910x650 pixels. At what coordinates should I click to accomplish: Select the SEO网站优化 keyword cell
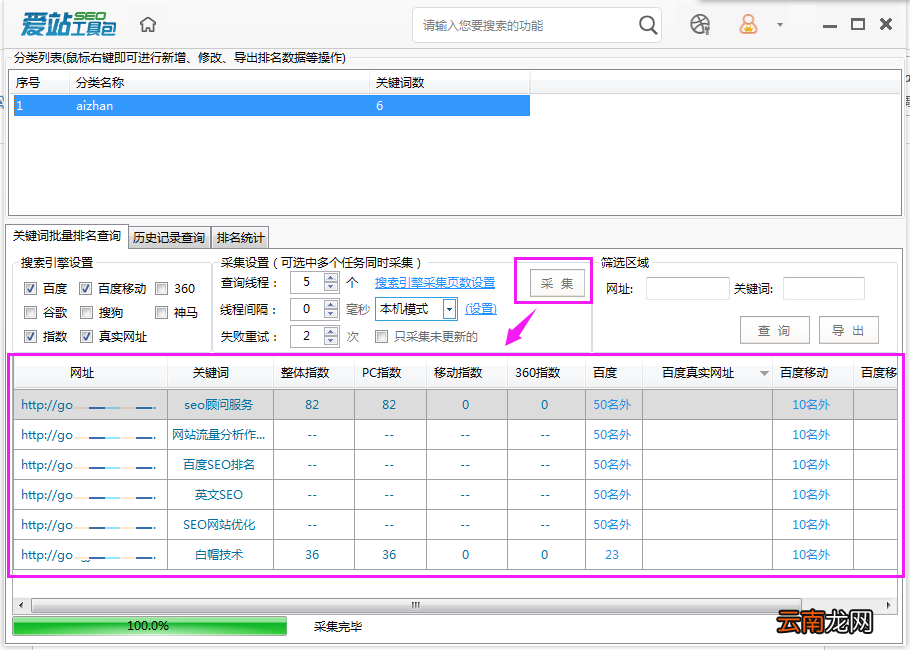[x=219, y=525]
